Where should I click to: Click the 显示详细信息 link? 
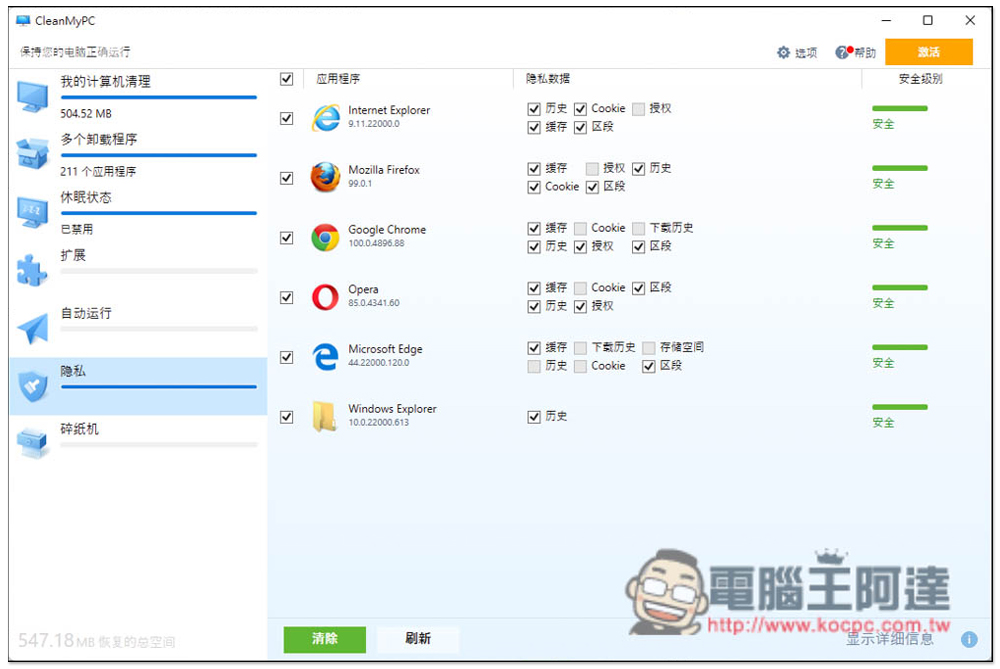(890, 639)
